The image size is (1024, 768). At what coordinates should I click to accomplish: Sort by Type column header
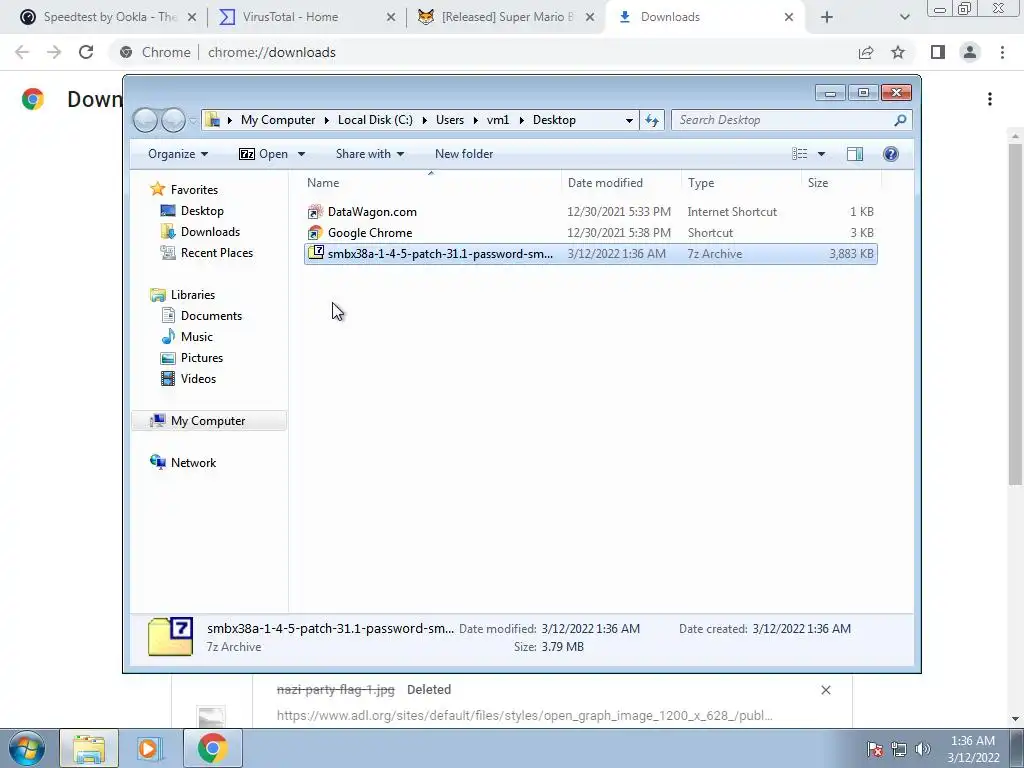coord(741,183)
